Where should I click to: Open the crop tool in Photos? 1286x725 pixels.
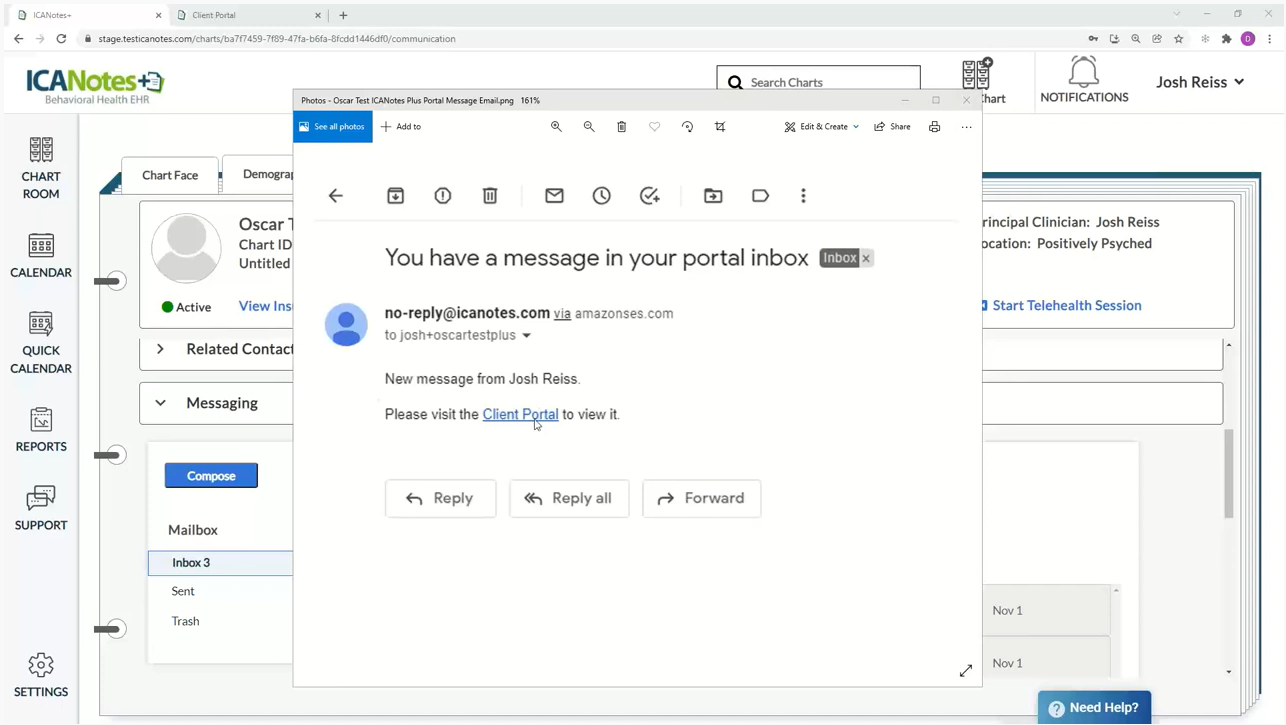tap(720, 127)
